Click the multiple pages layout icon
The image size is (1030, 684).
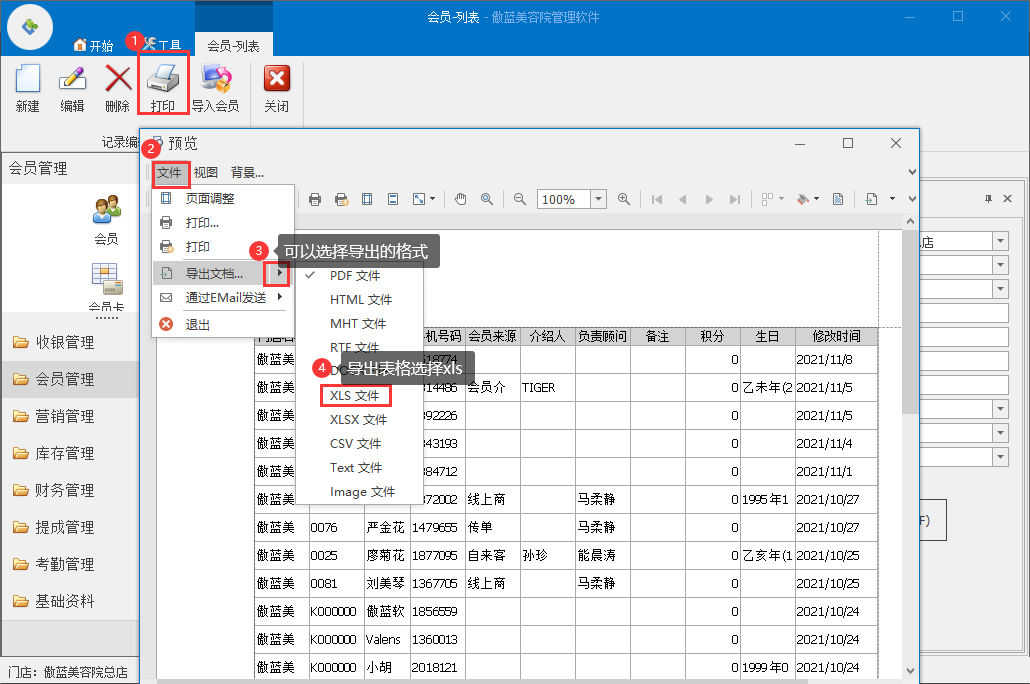767,199
